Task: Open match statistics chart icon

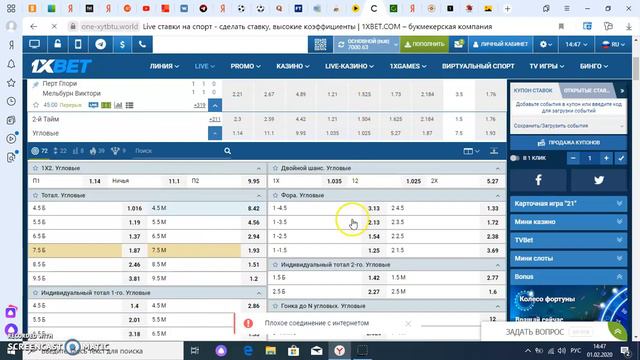Action: click(x=118, y=105)
